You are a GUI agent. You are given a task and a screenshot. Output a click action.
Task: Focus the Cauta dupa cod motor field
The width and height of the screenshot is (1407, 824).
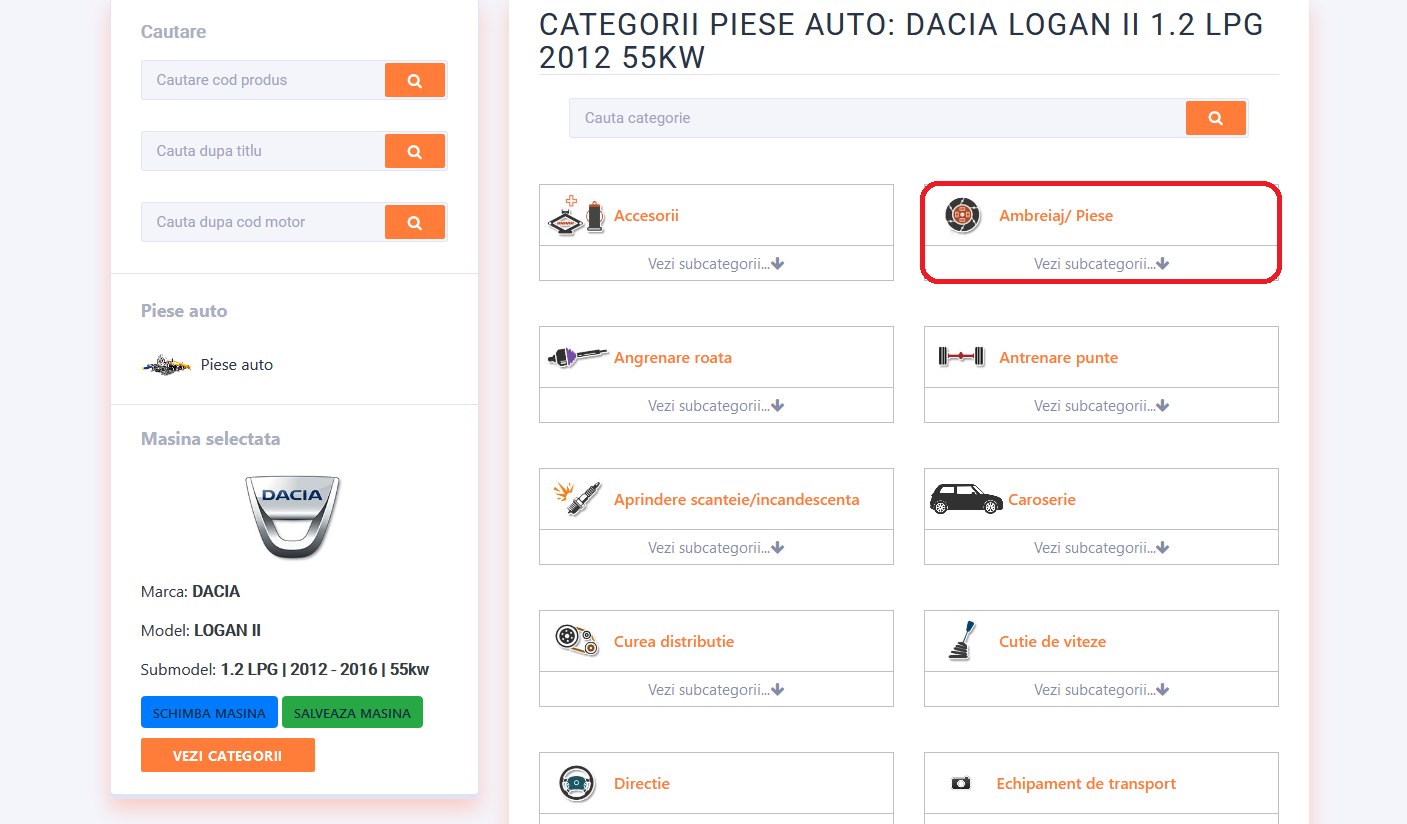(263, 222)
